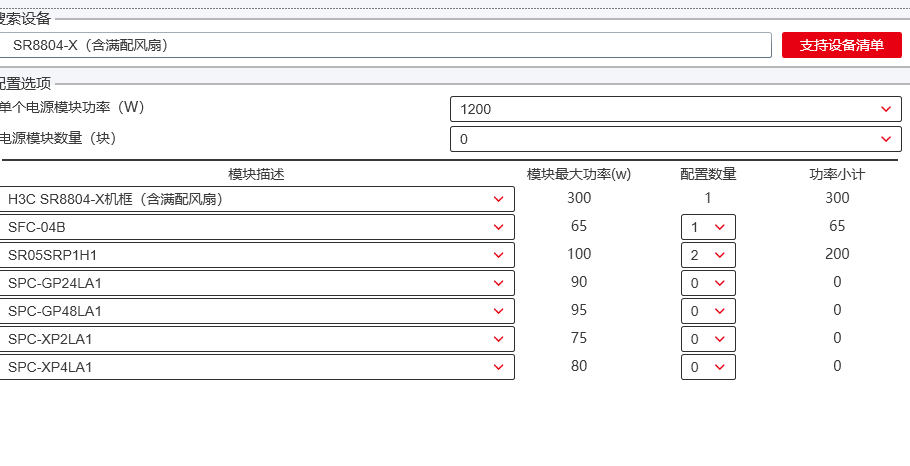The width and height of the screenshot is (910, 466).
Task: Click the 模块描述 column header
Action: [257, 174]
